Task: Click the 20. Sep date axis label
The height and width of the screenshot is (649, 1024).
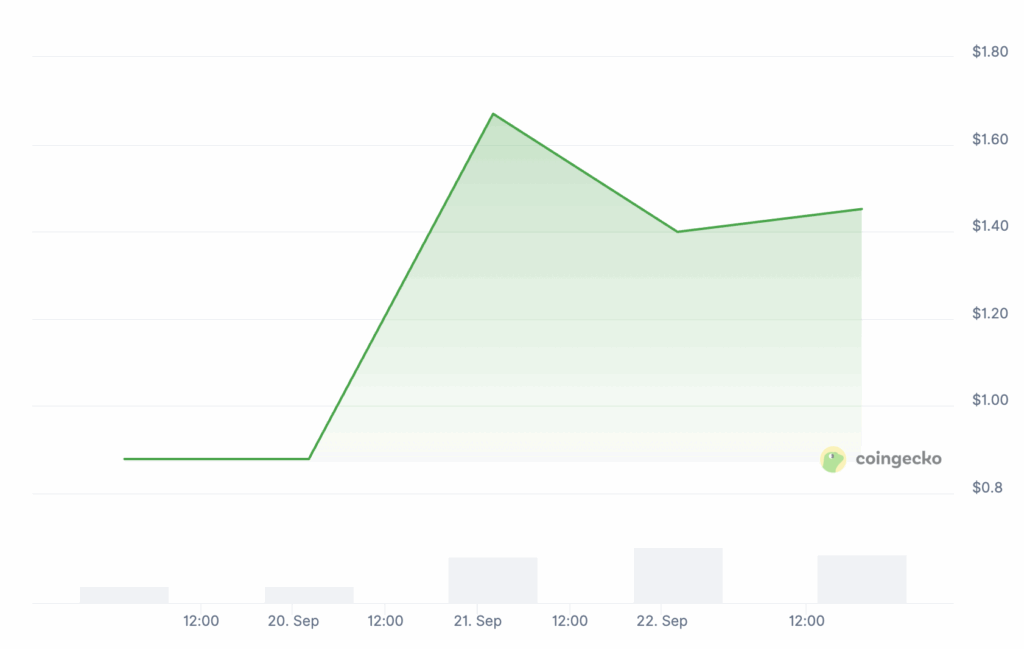Action: [293, 621]
